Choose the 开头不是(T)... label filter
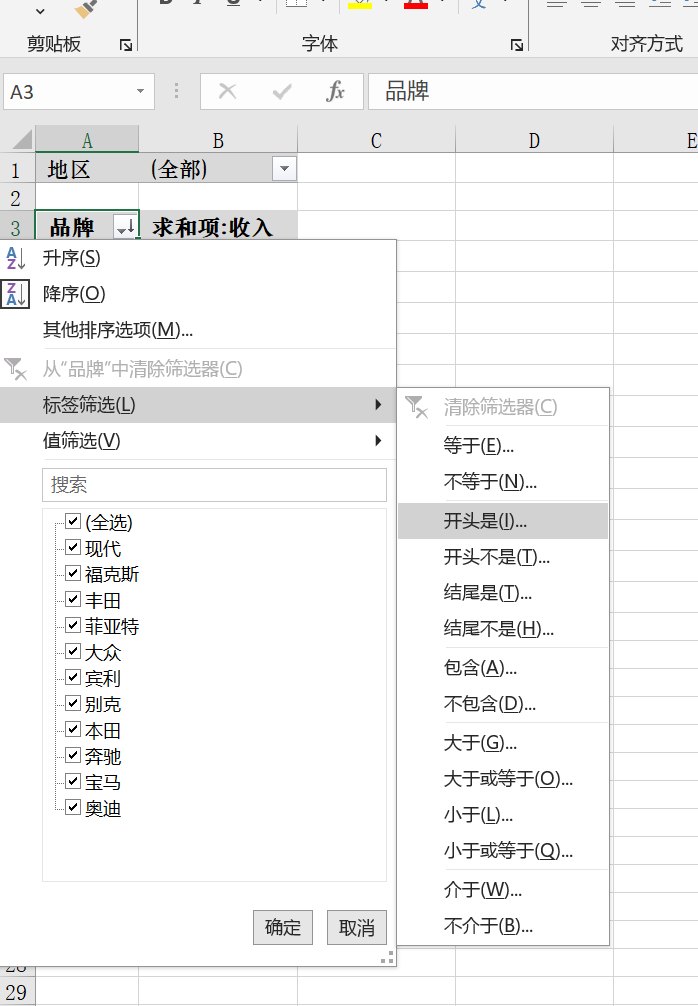The height and width of the screenshot is (1006, 698). (502, 557)
